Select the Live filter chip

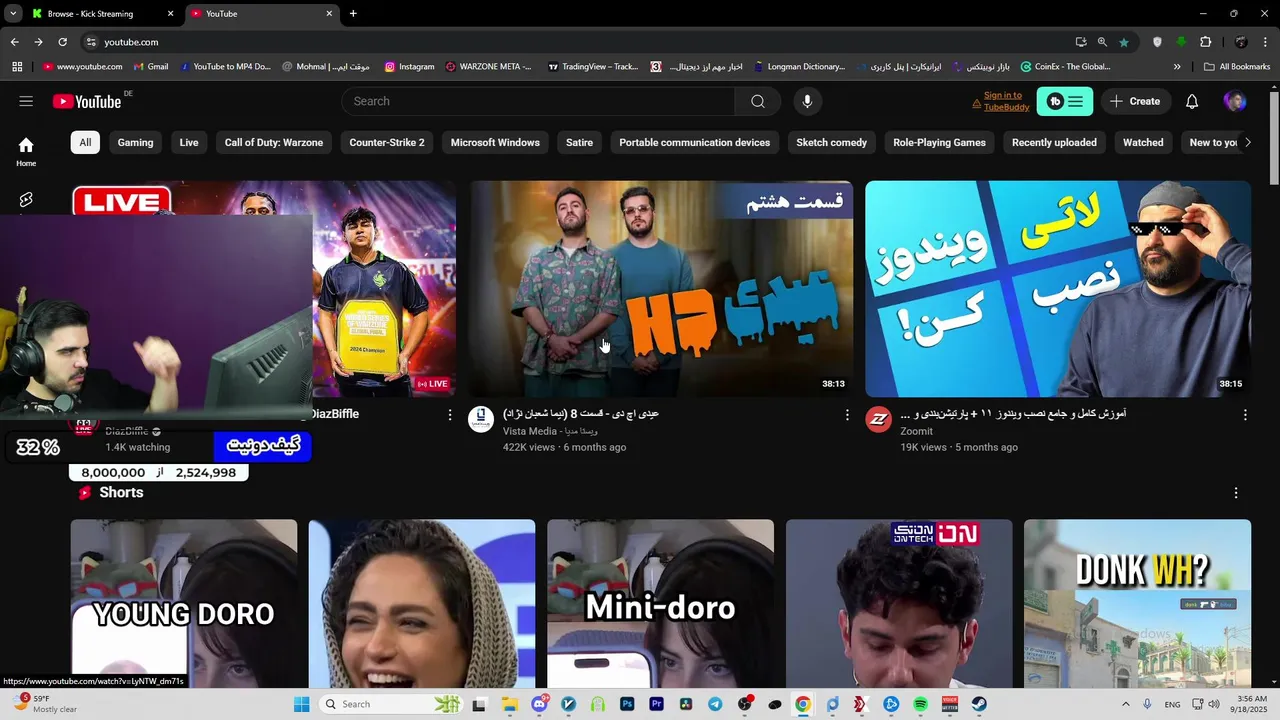pos(189,142)
